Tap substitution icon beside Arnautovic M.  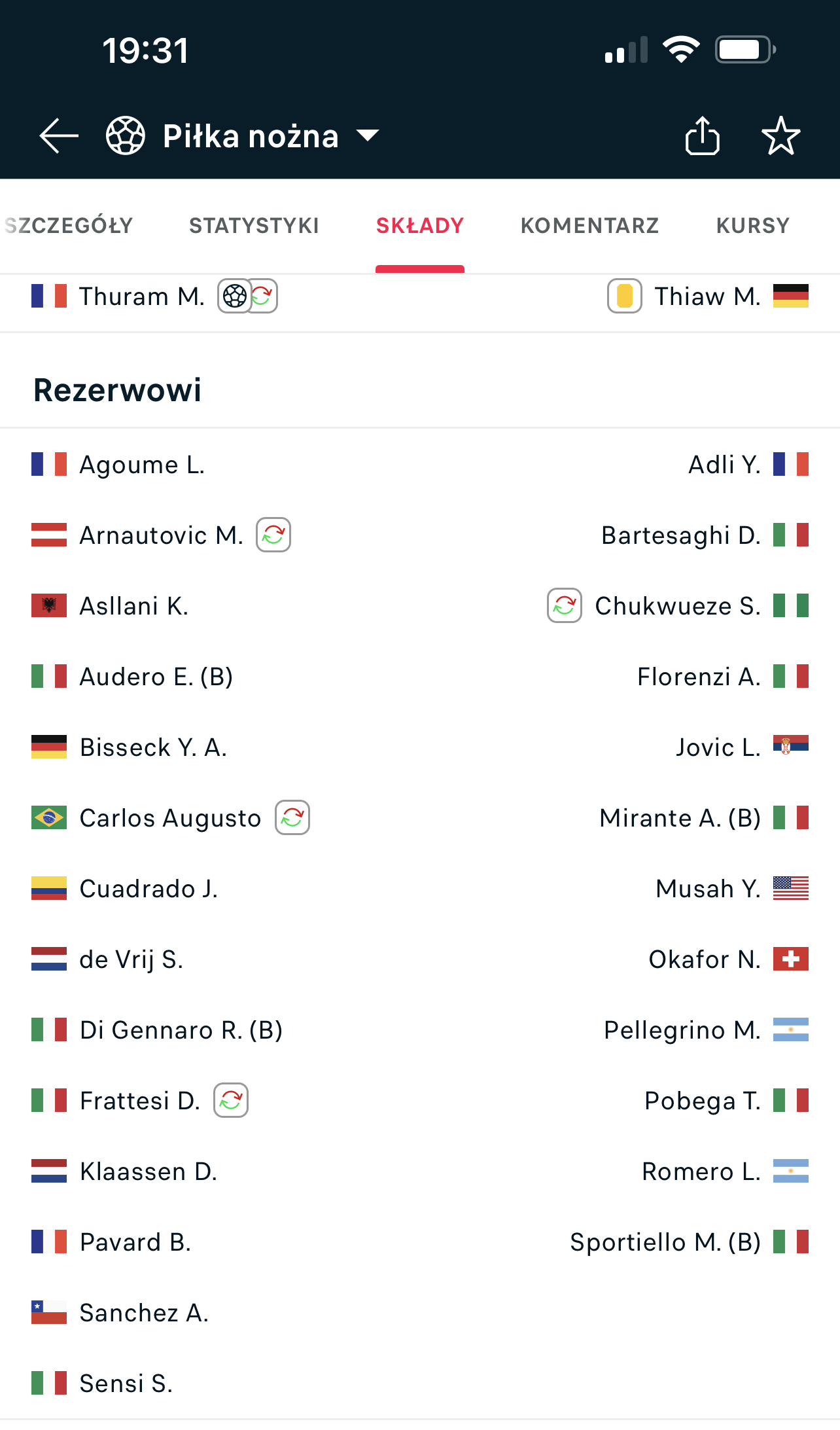[x=273, y=535]
